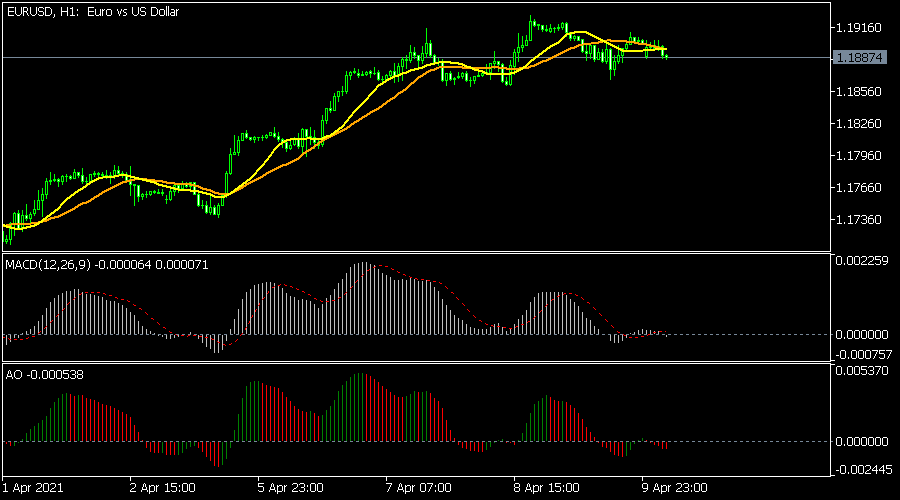The width and height of the screenshot is (900, 500).
Task: Click the 9 Apr 23:00 time label
Action: pos(675,488)
